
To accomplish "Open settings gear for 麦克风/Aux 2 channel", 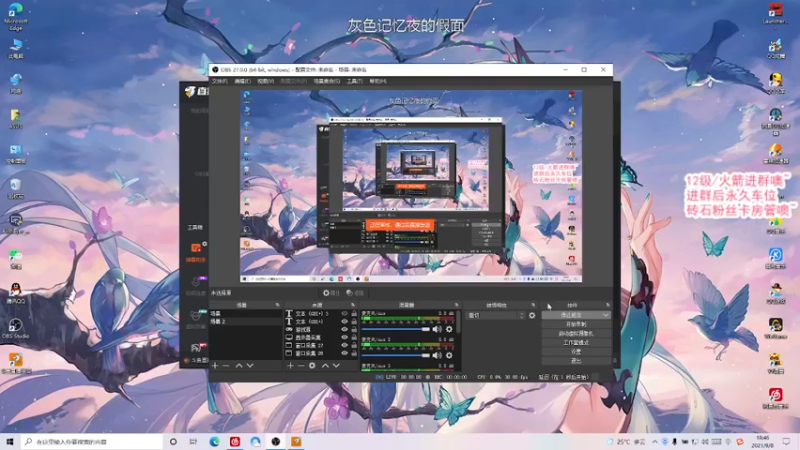I will click(x=449, y=356).
